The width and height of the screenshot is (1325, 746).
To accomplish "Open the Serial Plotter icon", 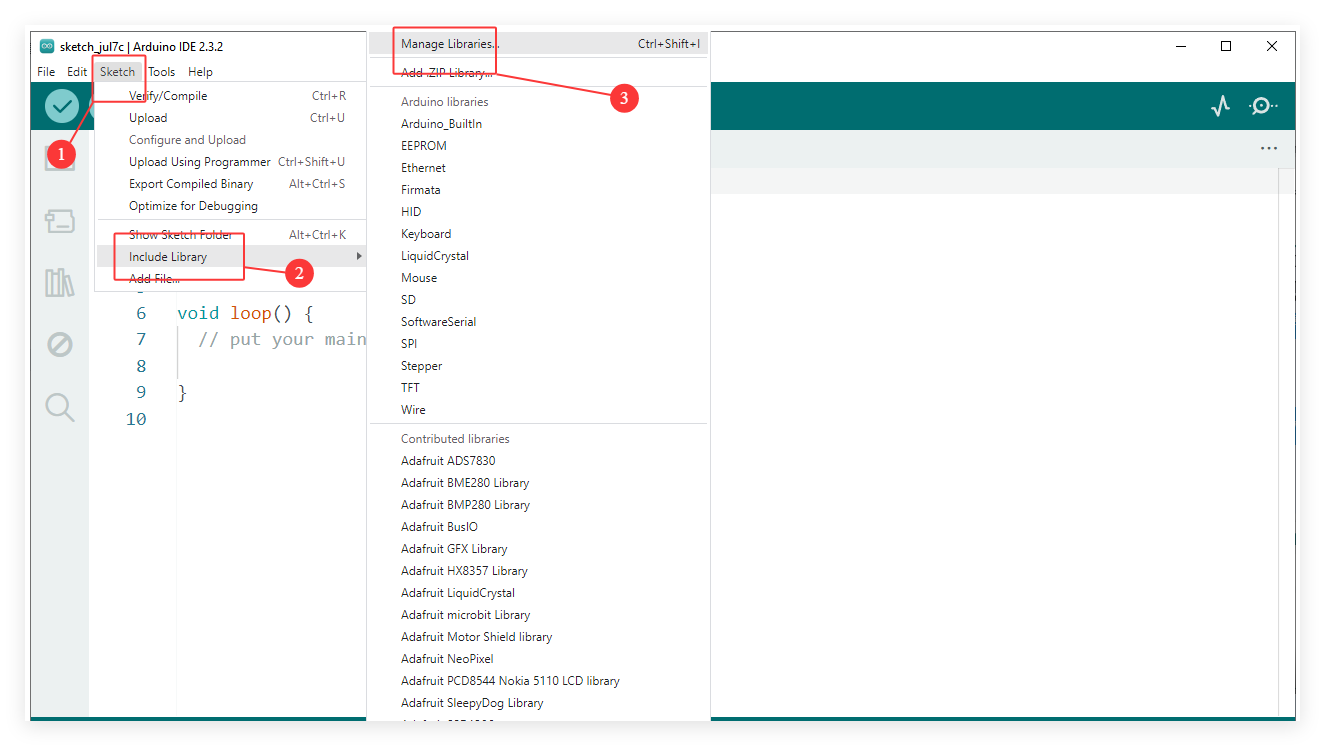I will click(1220, 106).
